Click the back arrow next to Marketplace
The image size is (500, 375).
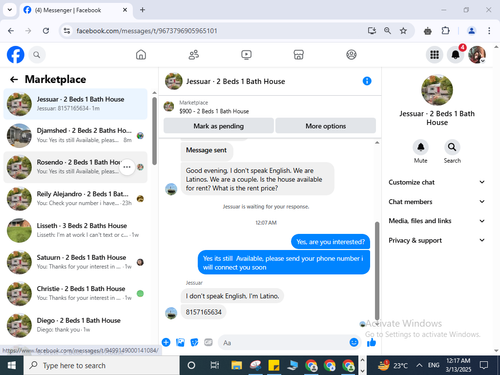click(14, 79)
